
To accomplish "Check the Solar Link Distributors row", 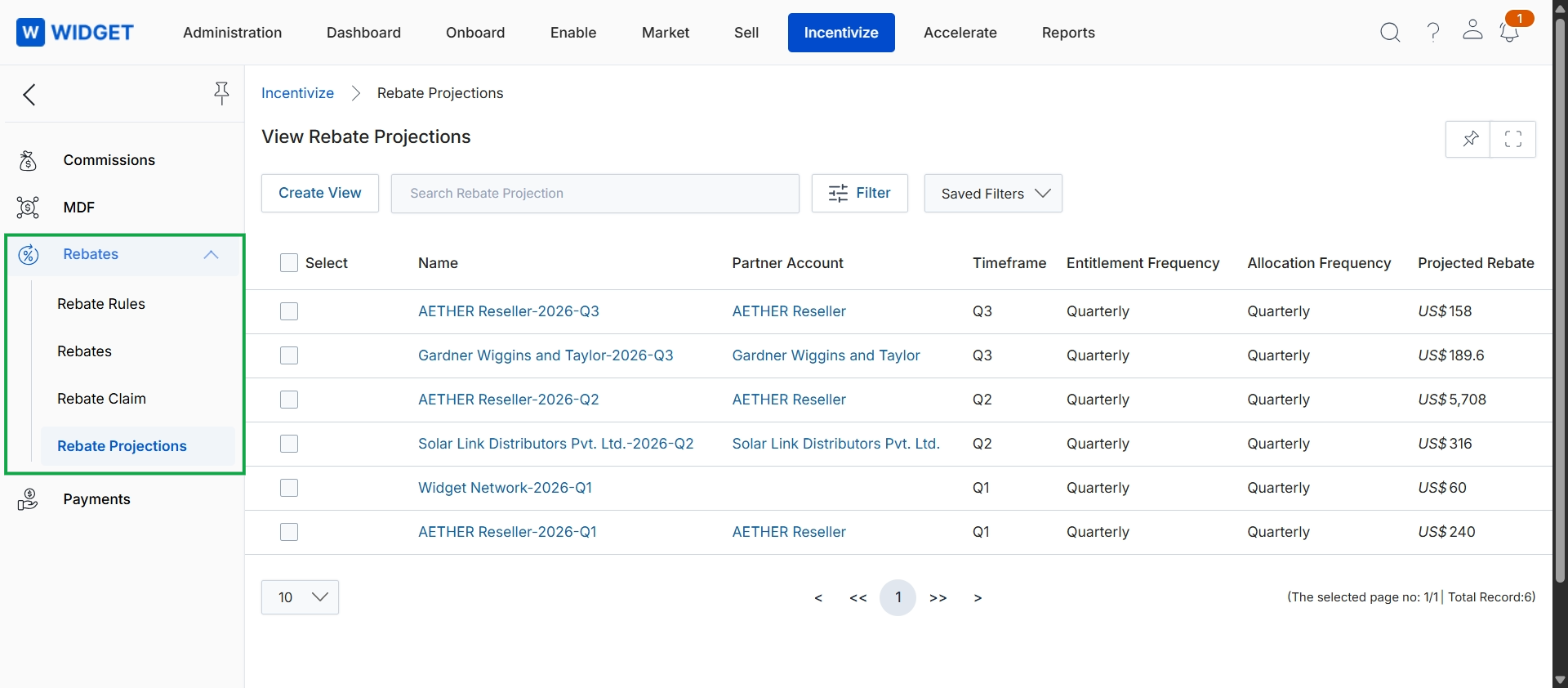I will coord(289,444).
